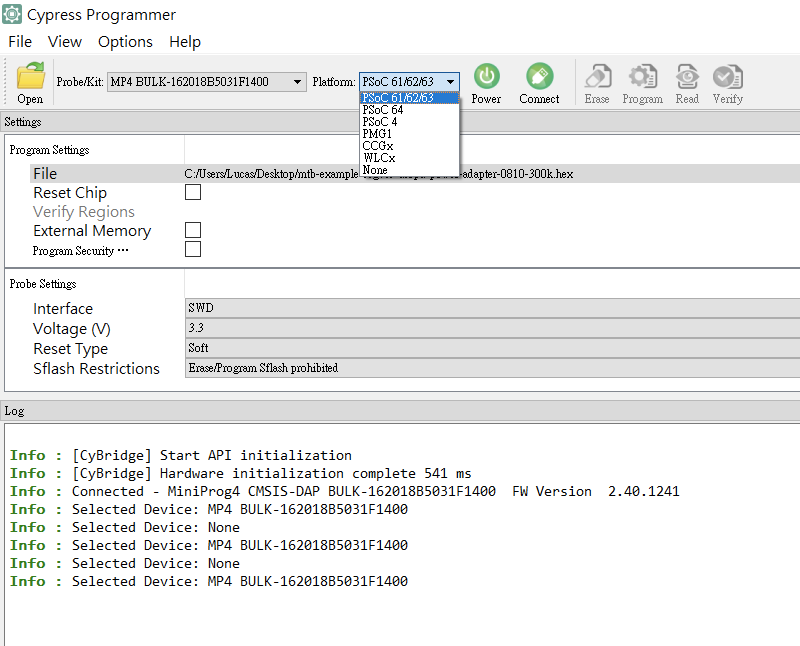Viewport: 800px width, 646px height.
Task: Click the Erase tool icon
Action: 597,77
